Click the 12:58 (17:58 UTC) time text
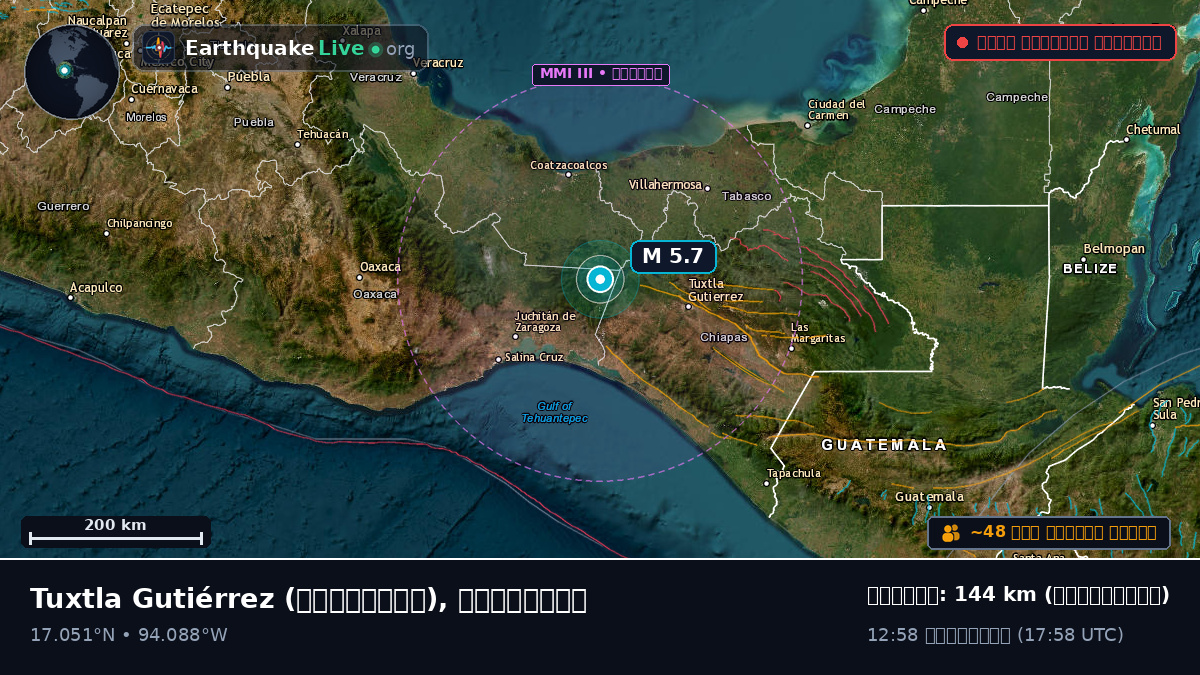Screen dimensions: 1200x675 (995, 635)
